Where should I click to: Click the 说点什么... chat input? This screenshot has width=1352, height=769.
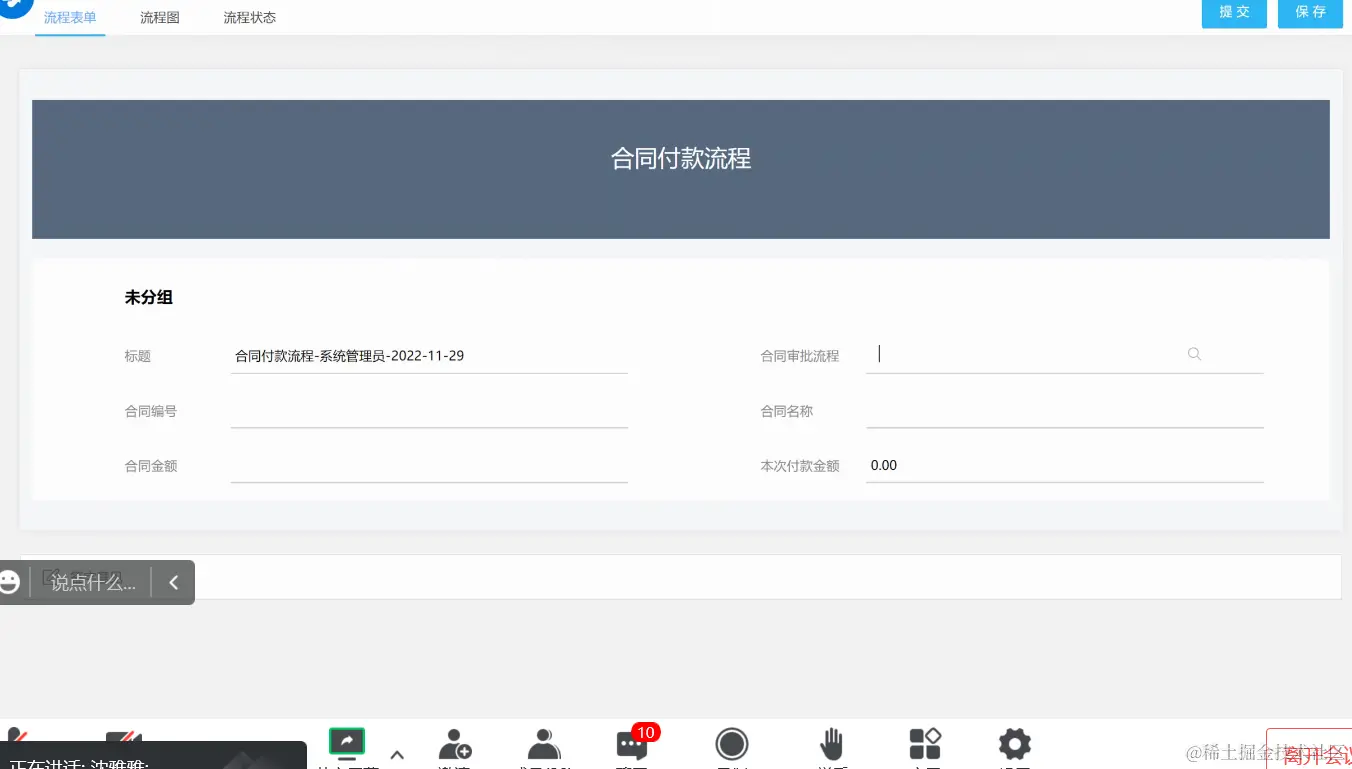(x=93, y=582)
